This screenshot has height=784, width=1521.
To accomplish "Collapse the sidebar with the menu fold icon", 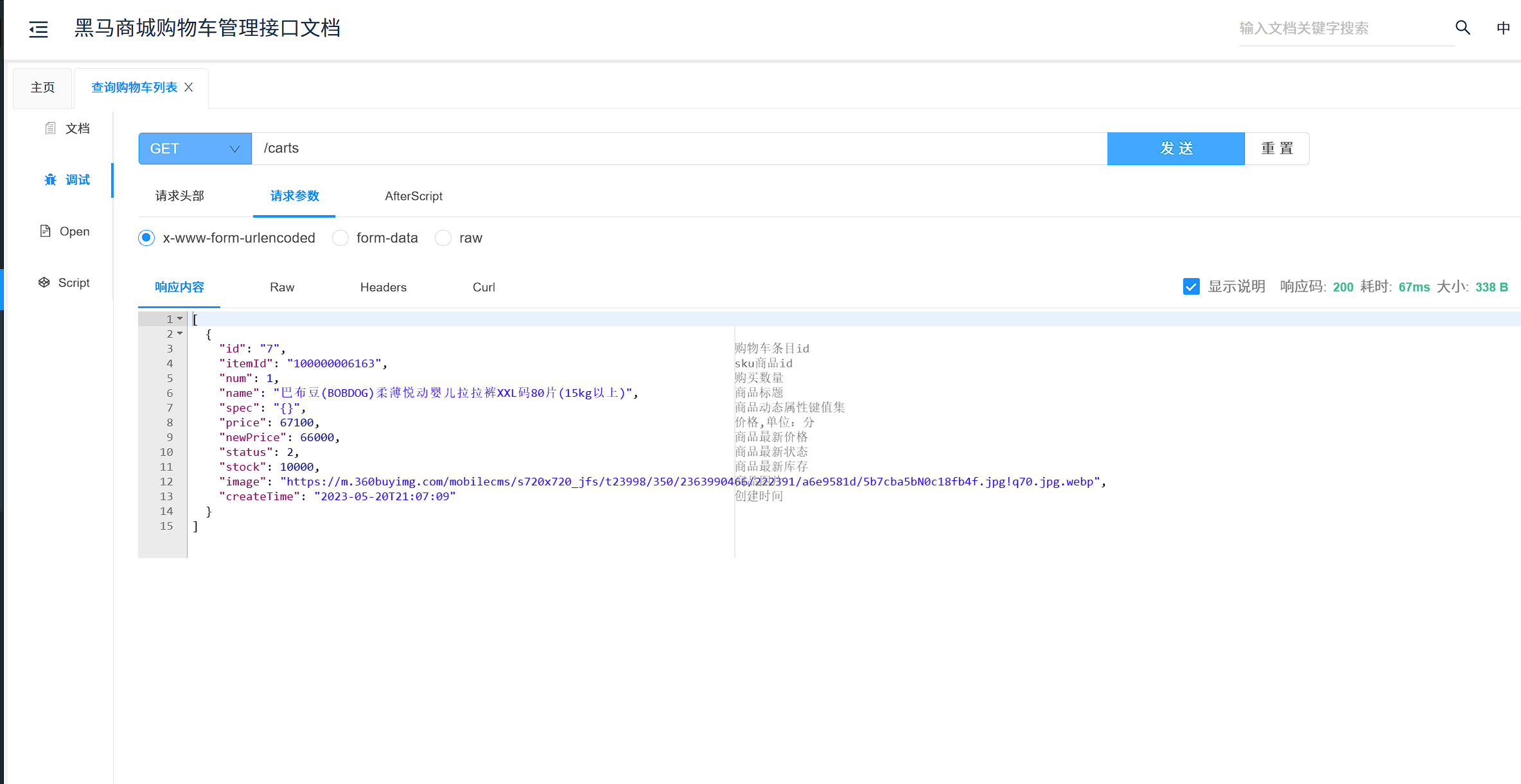I will [39, 29].
